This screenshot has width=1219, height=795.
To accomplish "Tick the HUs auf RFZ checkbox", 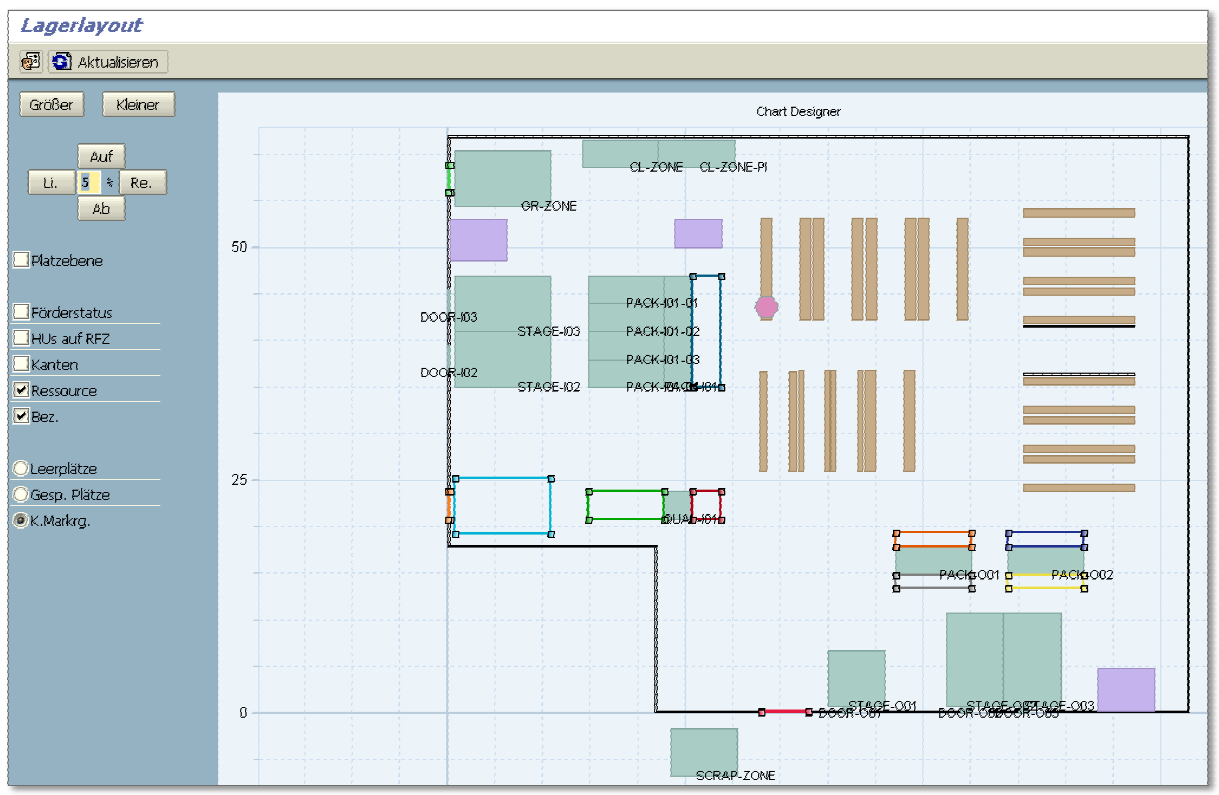I will coord(21,339).
